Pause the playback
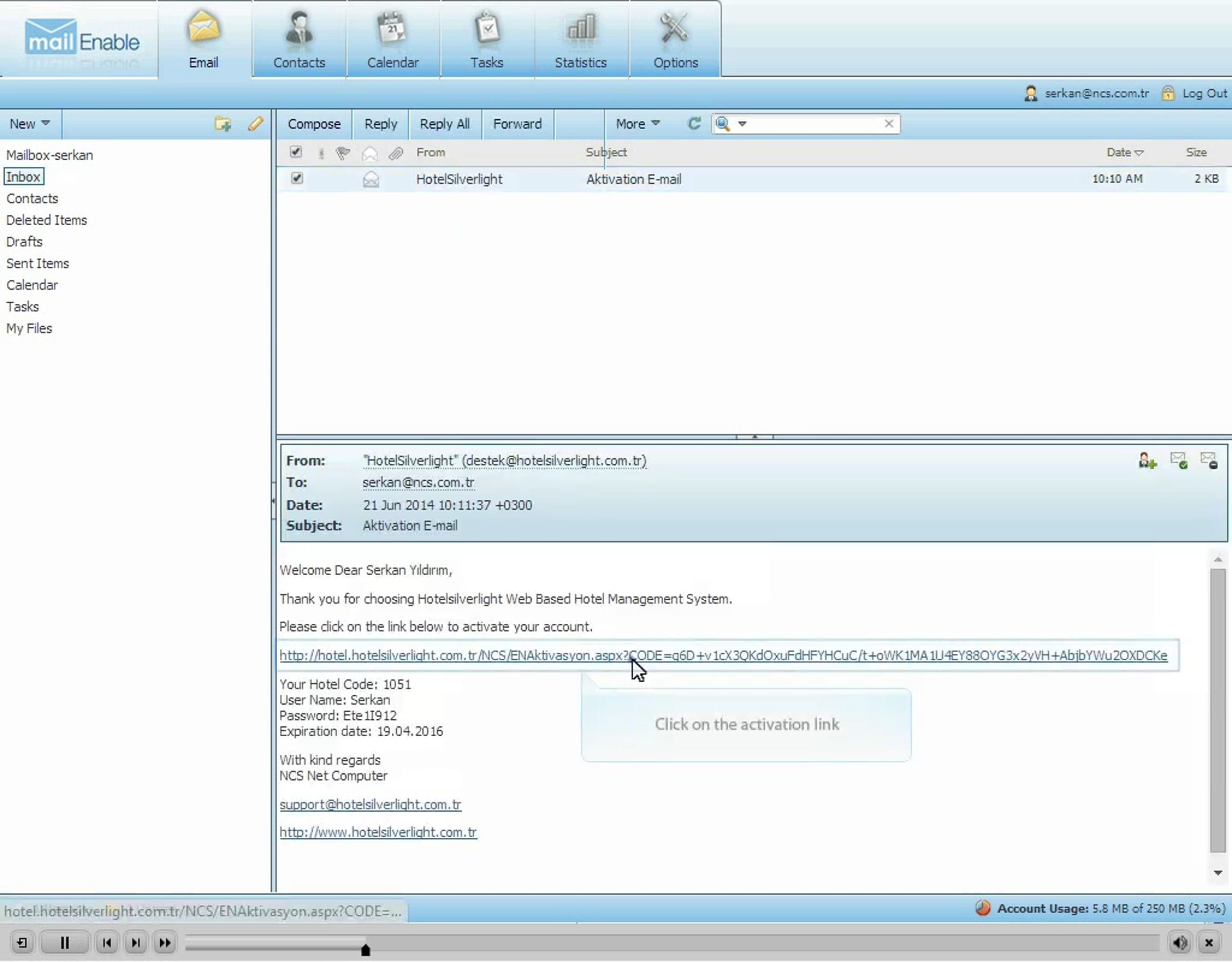Viewport: 1232px width, 962px height. coord(64,943)
